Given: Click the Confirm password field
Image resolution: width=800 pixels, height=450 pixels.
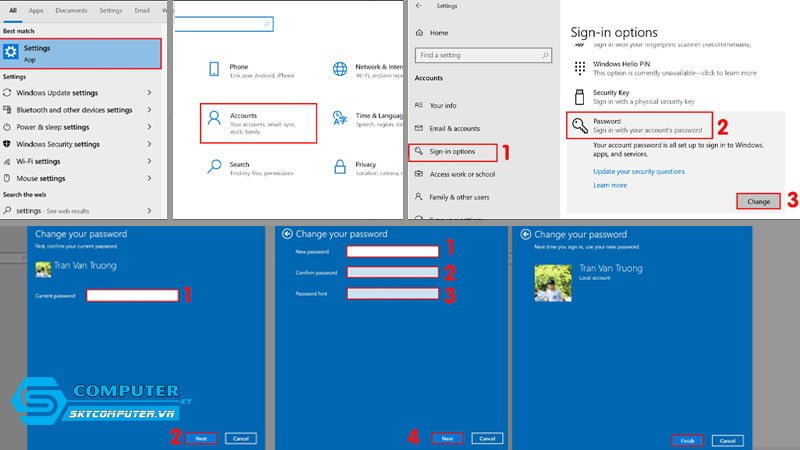Looking at the screenshot, I should [x=392, y=272].
